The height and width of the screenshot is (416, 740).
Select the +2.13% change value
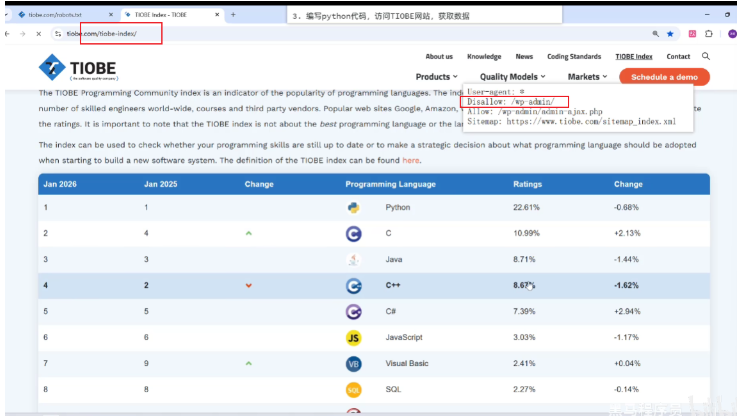(627, 233)
